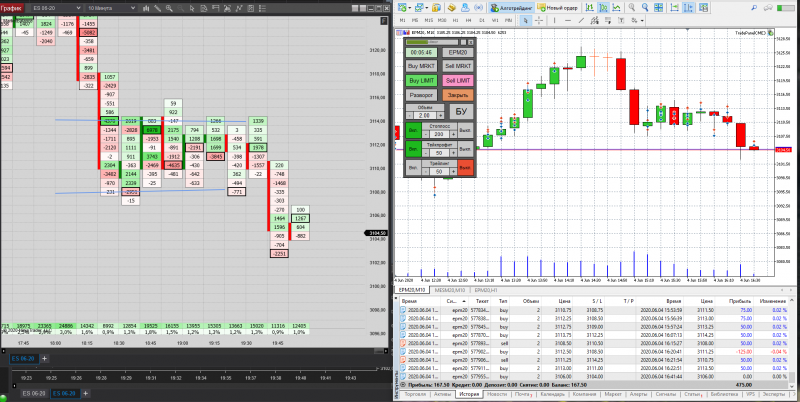Screen dimensions: 800x402
Task: Select the text label tool
Action: (621, 20)
